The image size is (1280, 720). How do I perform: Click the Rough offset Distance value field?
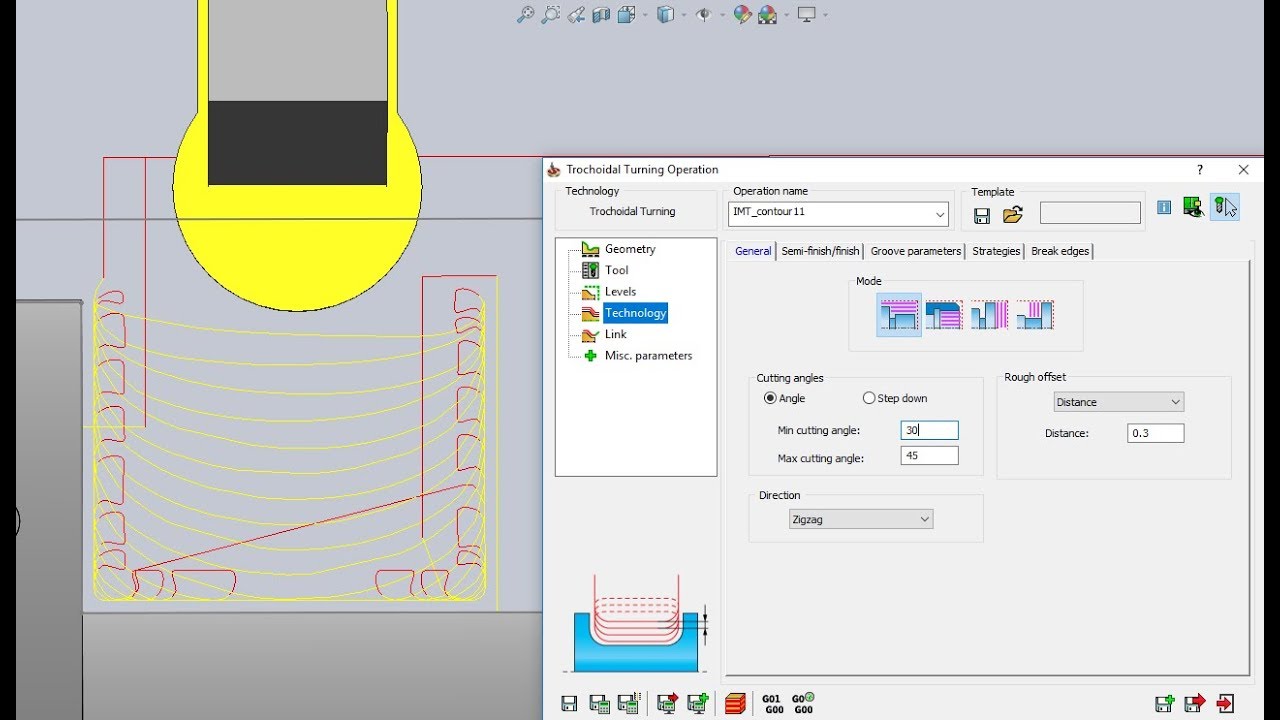tap(1156, 433)
